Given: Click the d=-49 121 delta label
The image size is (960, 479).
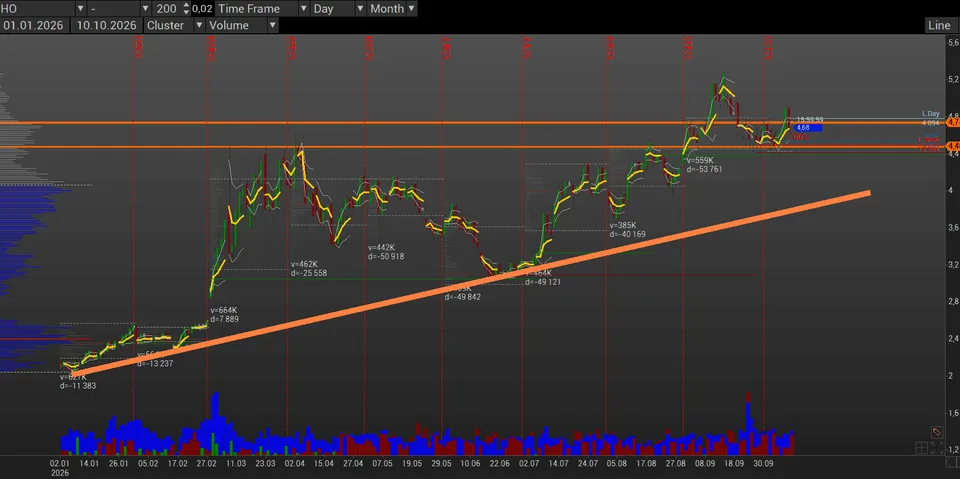Looking at the screenshot, I should coord(543,282).
